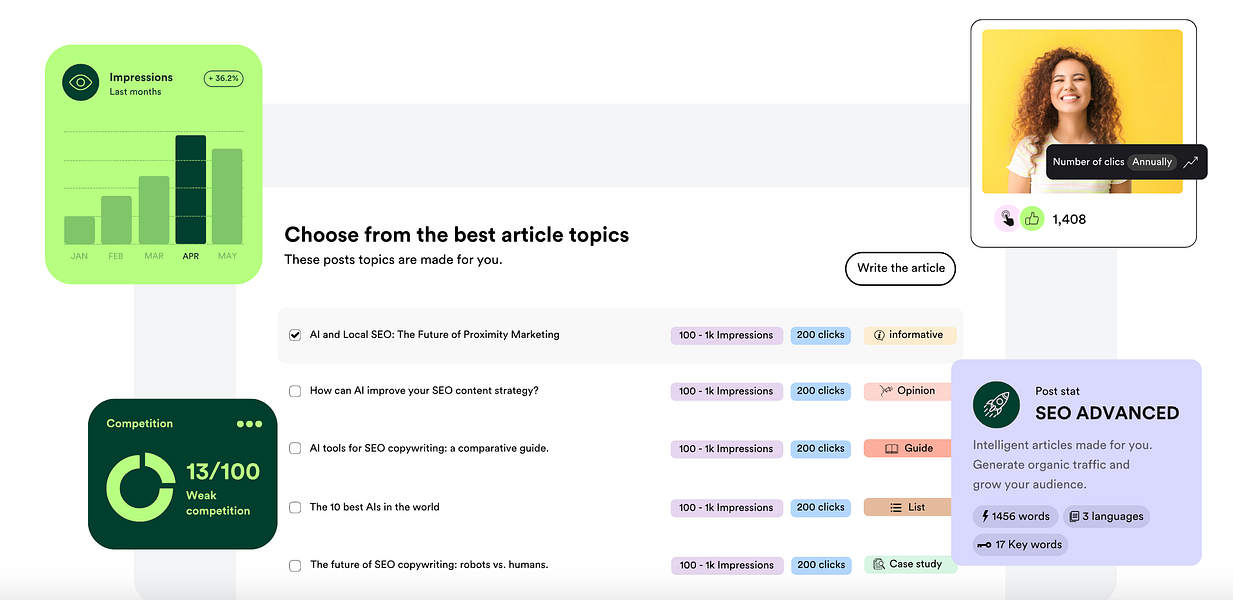Click the quill icon on the Opinion tag
The height and width of the screenshot is (600, 1233).
click(x=885, y=391)
